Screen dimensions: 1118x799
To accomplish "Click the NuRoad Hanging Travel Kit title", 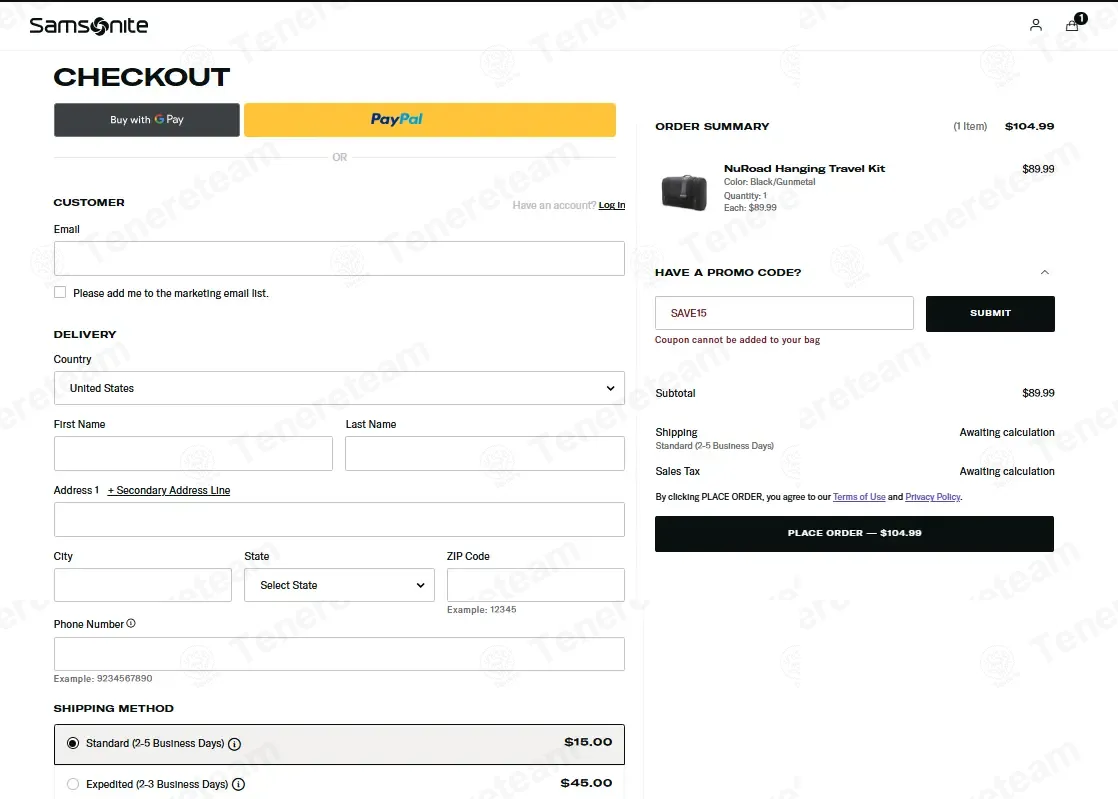I will pos(804,169).
